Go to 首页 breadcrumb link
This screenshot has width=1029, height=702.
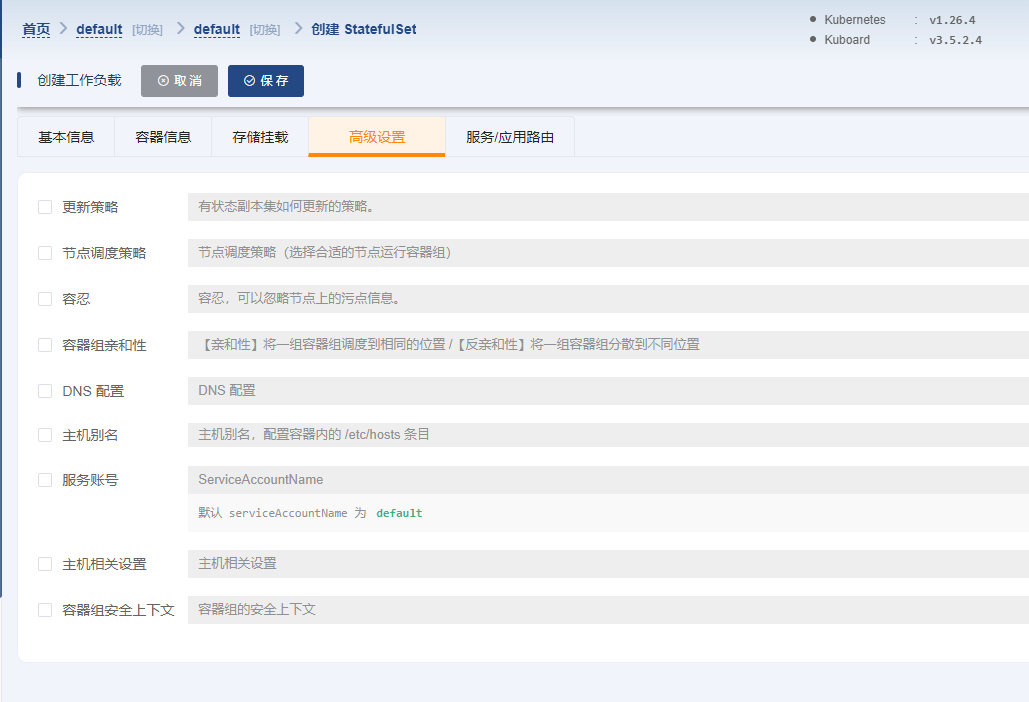[36, 29]
